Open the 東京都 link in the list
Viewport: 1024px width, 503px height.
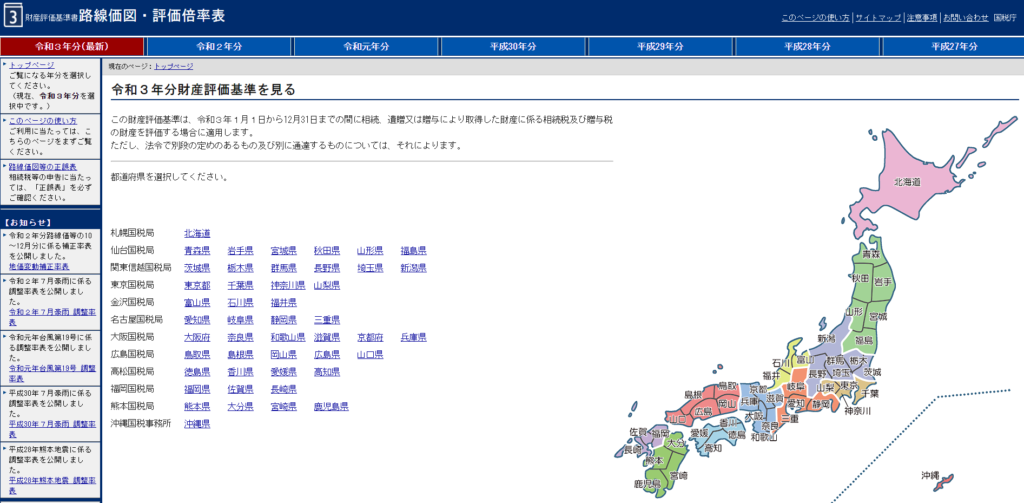tap(197, 285)
